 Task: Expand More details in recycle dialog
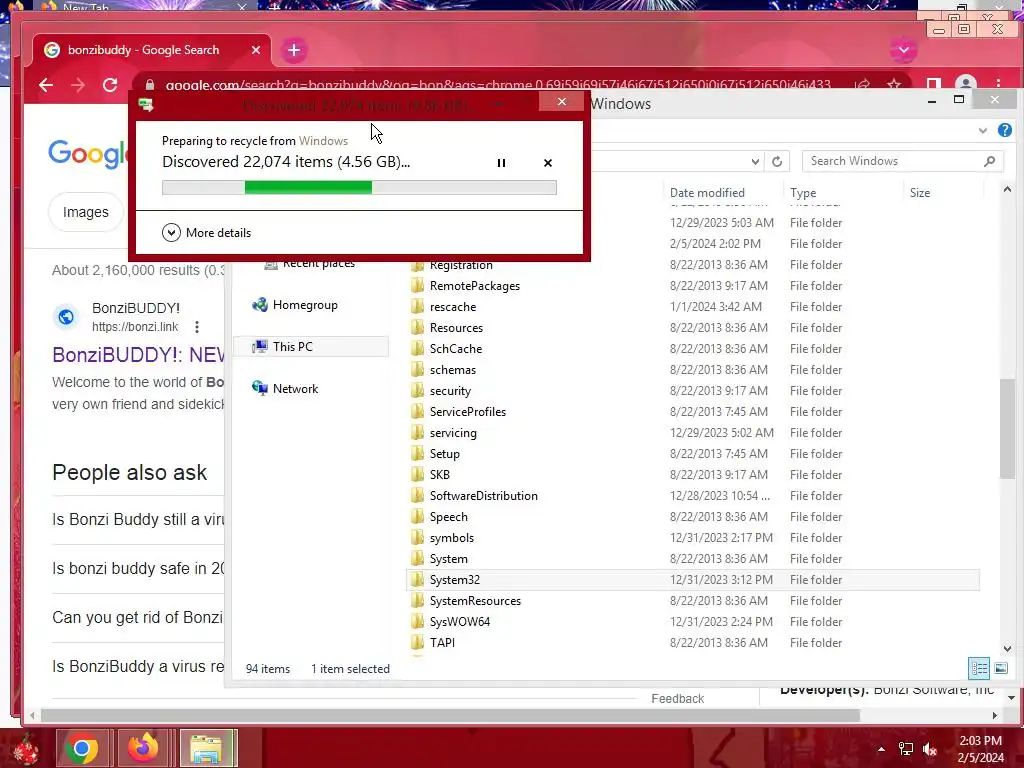point(206,232)
